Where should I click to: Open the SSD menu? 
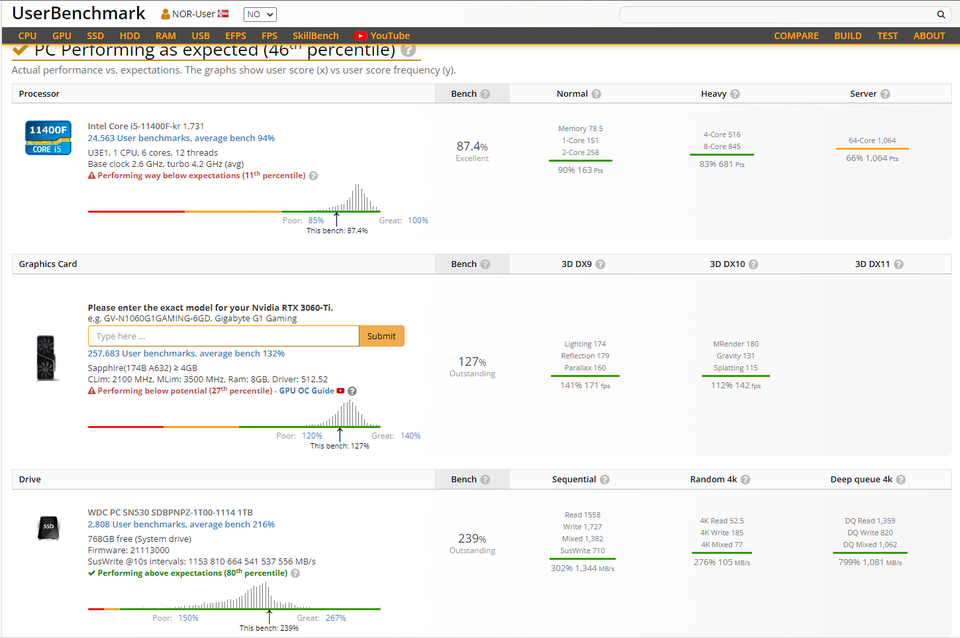coord(96,36)
